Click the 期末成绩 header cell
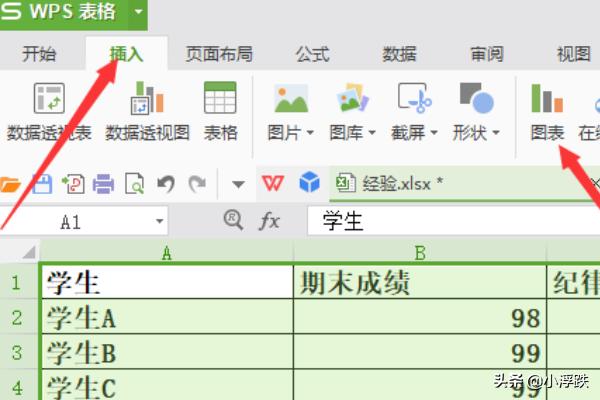600x400 pixels. point(420,282)
